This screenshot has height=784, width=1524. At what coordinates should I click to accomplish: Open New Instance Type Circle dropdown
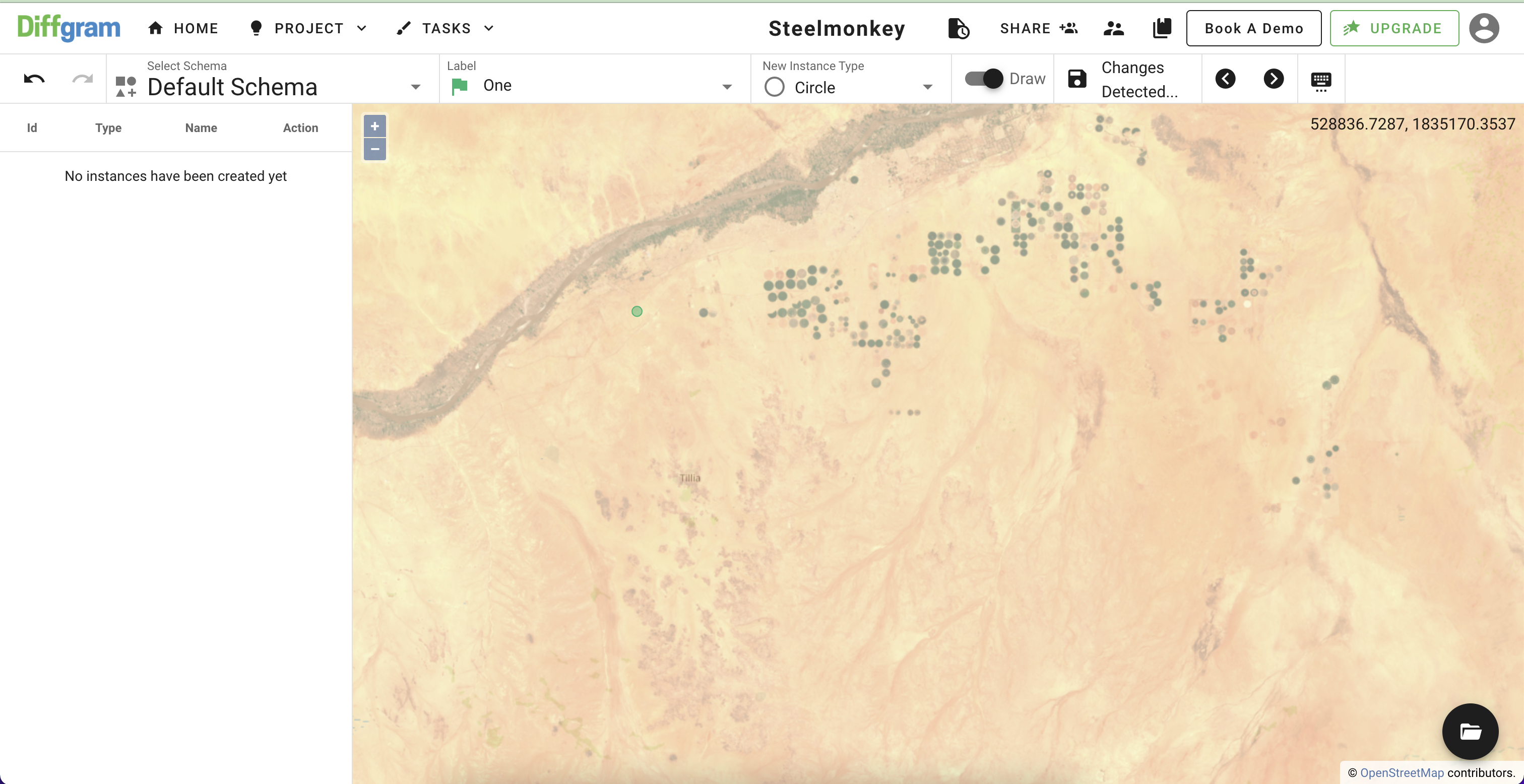click(x=927, y=87)
